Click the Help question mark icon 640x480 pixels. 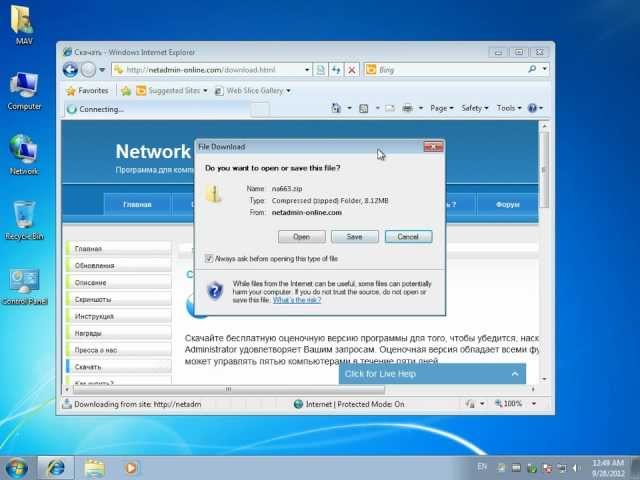point(532,108)
